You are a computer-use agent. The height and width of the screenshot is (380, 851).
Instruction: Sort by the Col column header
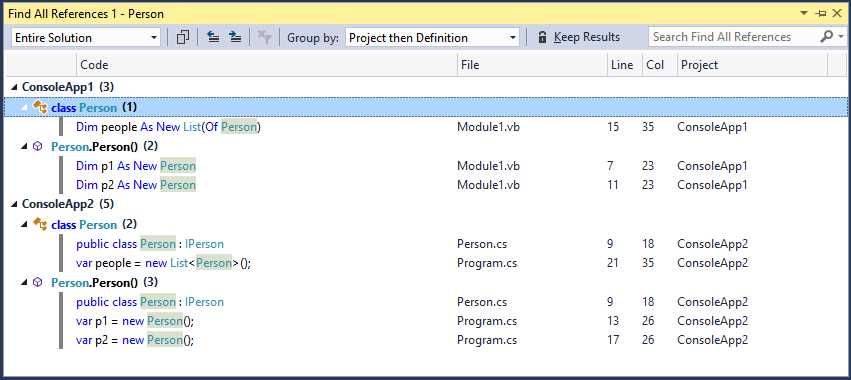tap(660, 65)
